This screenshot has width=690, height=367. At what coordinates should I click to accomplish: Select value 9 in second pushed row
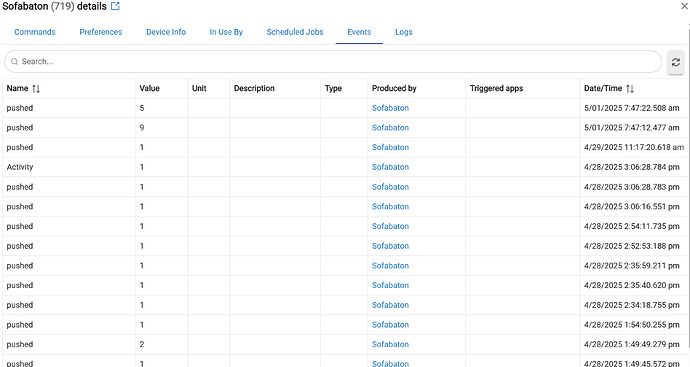[x=142, y=128]
